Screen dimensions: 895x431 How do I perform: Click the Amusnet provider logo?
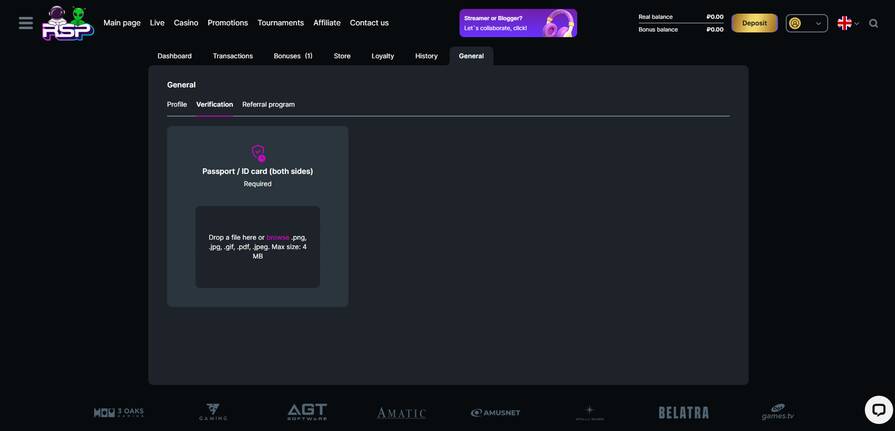[495, 412]
